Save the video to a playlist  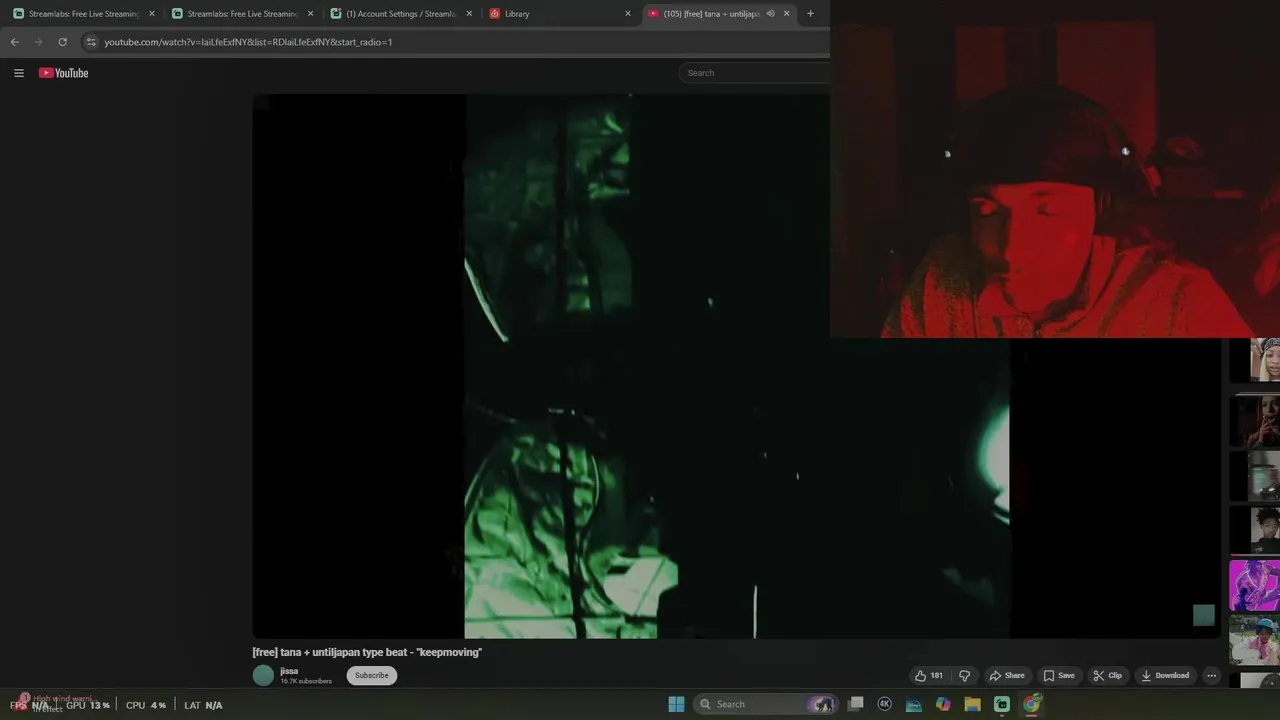click(1058, 675)
